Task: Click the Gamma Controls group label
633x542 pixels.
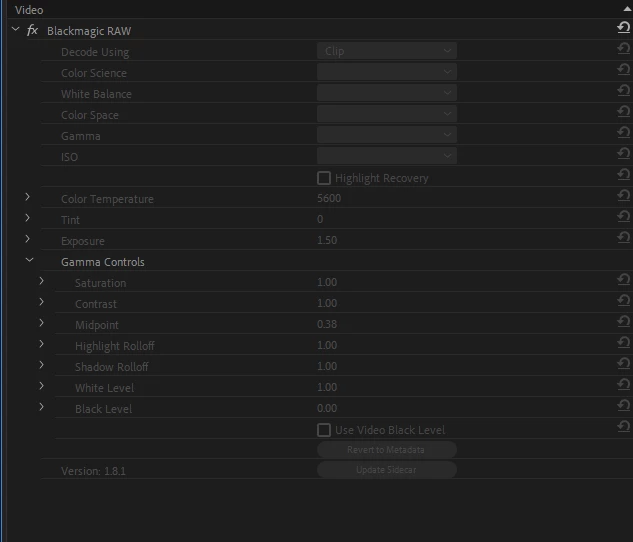Action: click(x=103, y=262)
